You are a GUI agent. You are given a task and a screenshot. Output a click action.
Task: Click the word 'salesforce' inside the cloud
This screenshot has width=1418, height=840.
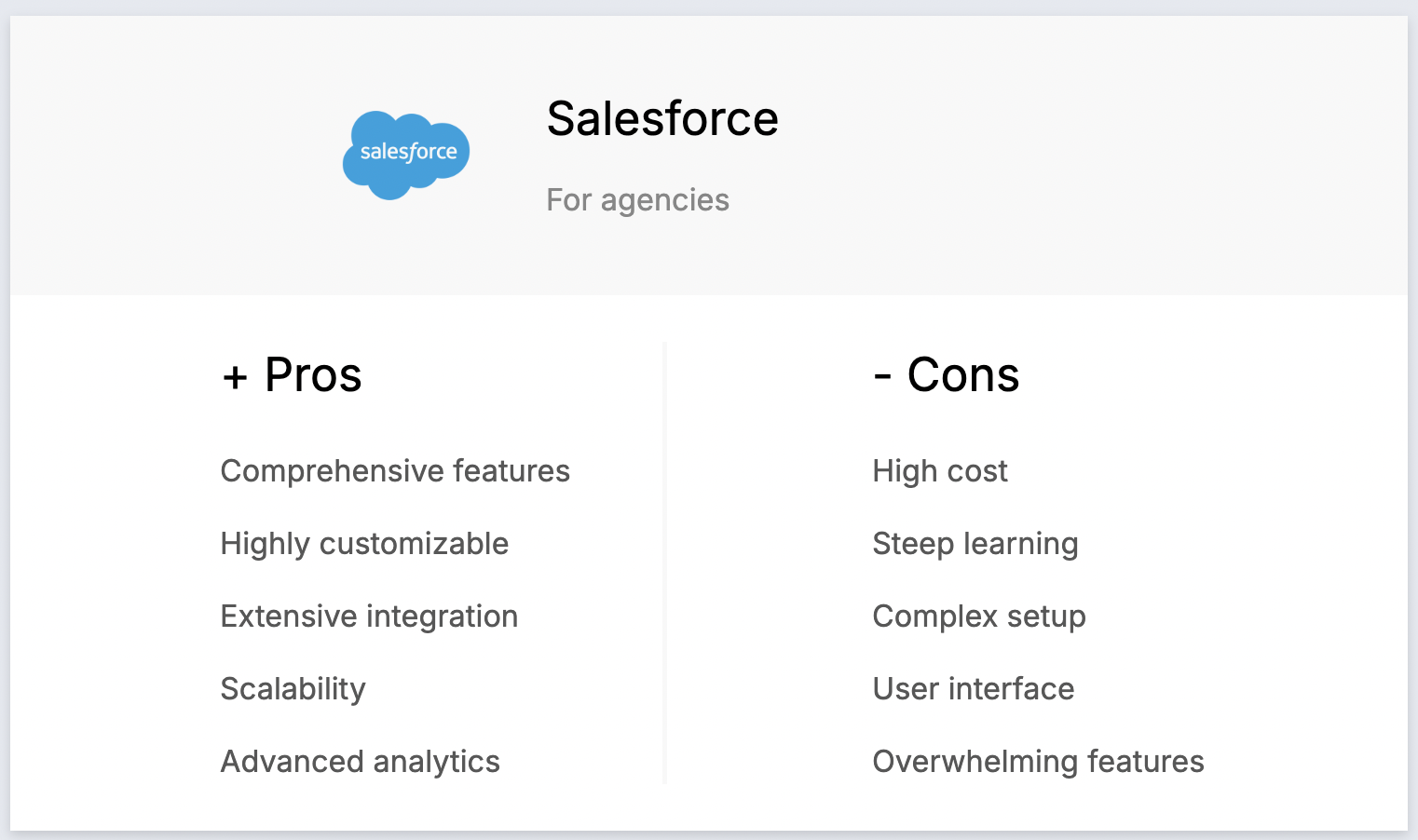[x=408, y=152]
